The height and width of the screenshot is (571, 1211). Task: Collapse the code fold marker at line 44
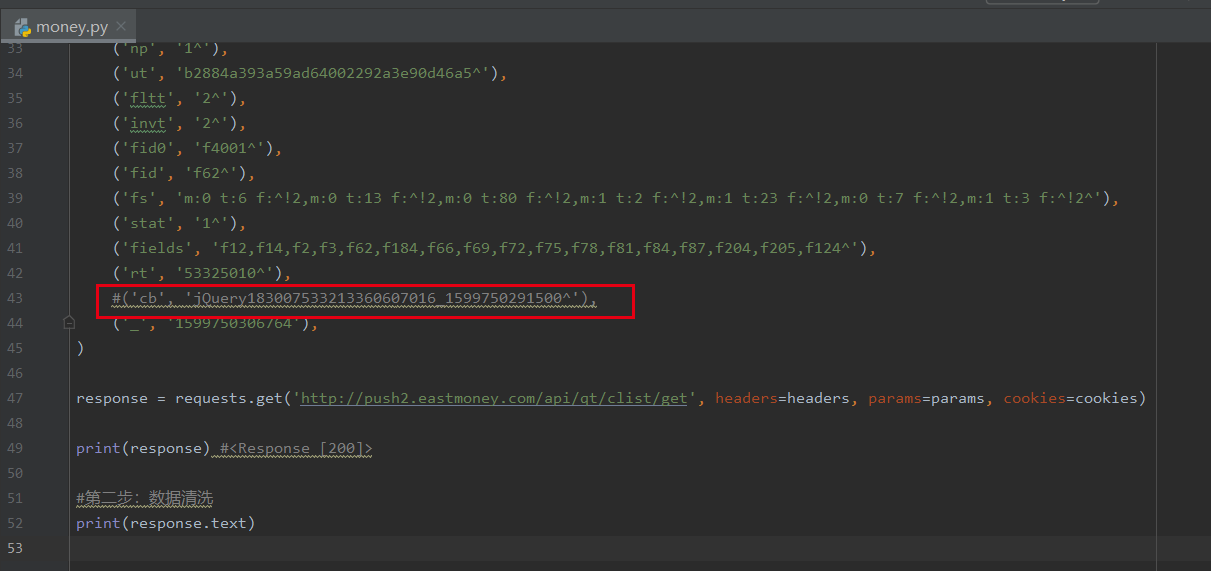[69, 323]
